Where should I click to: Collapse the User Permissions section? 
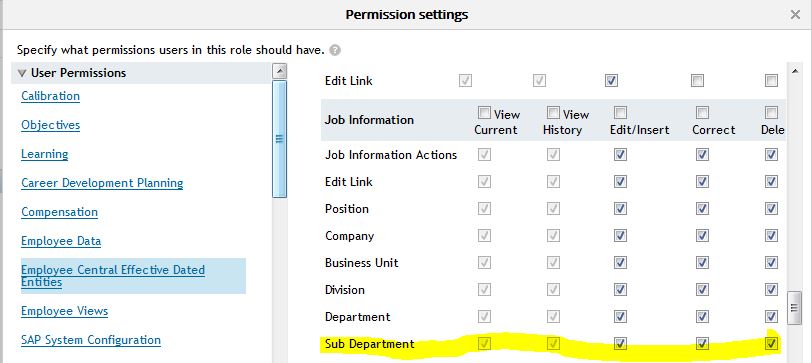coord(22,73)
